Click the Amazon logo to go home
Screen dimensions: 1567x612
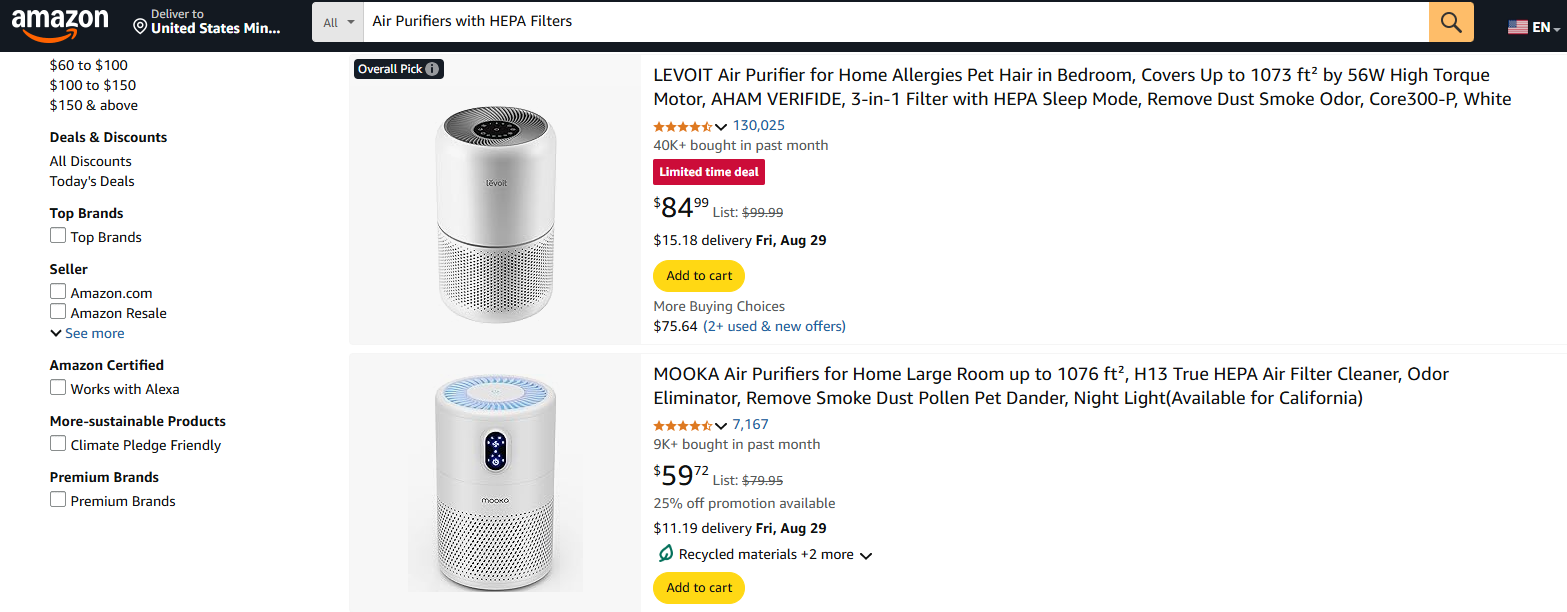62,25
